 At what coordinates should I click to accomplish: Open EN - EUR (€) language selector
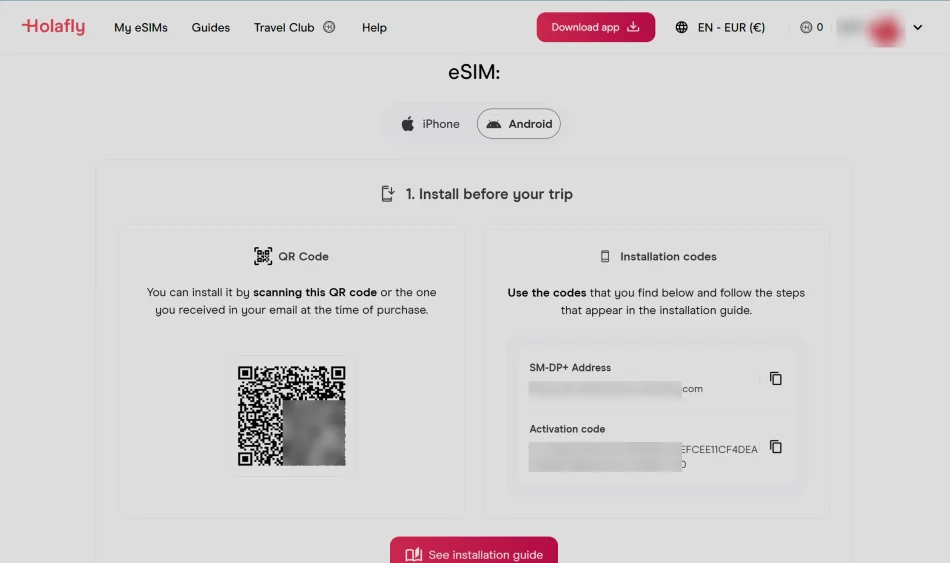click(x=731, y=27)
